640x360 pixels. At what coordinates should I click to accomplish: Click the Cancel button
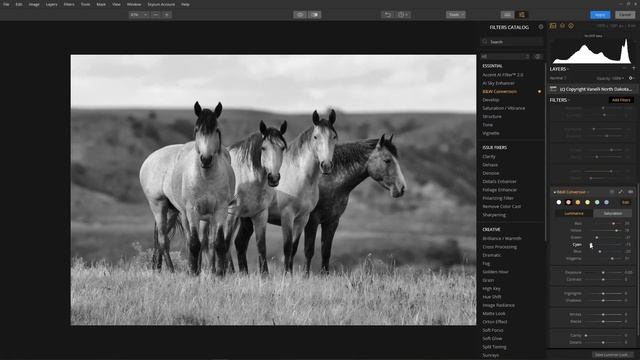tap(625, 15)
